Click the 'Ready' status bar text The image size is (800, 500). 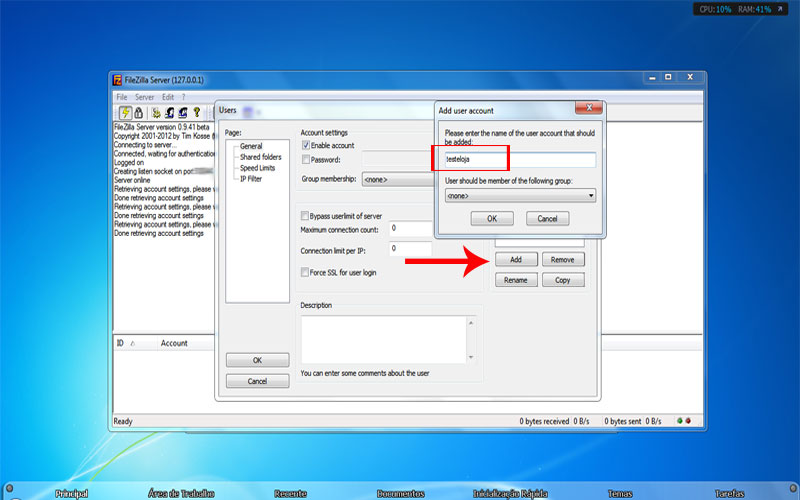tap(123, 421)
